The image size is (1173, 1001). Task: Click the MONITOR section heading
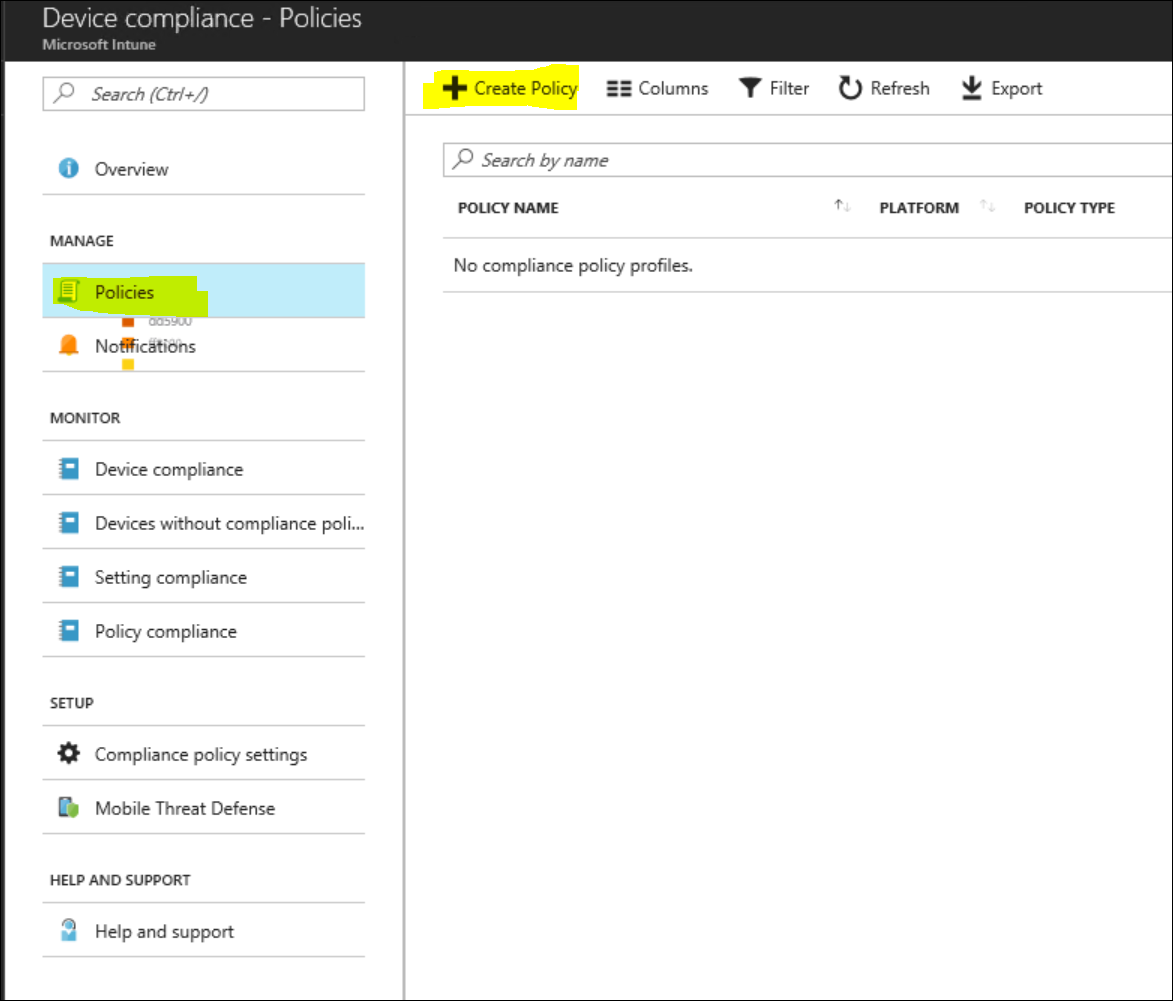point(85,417)
